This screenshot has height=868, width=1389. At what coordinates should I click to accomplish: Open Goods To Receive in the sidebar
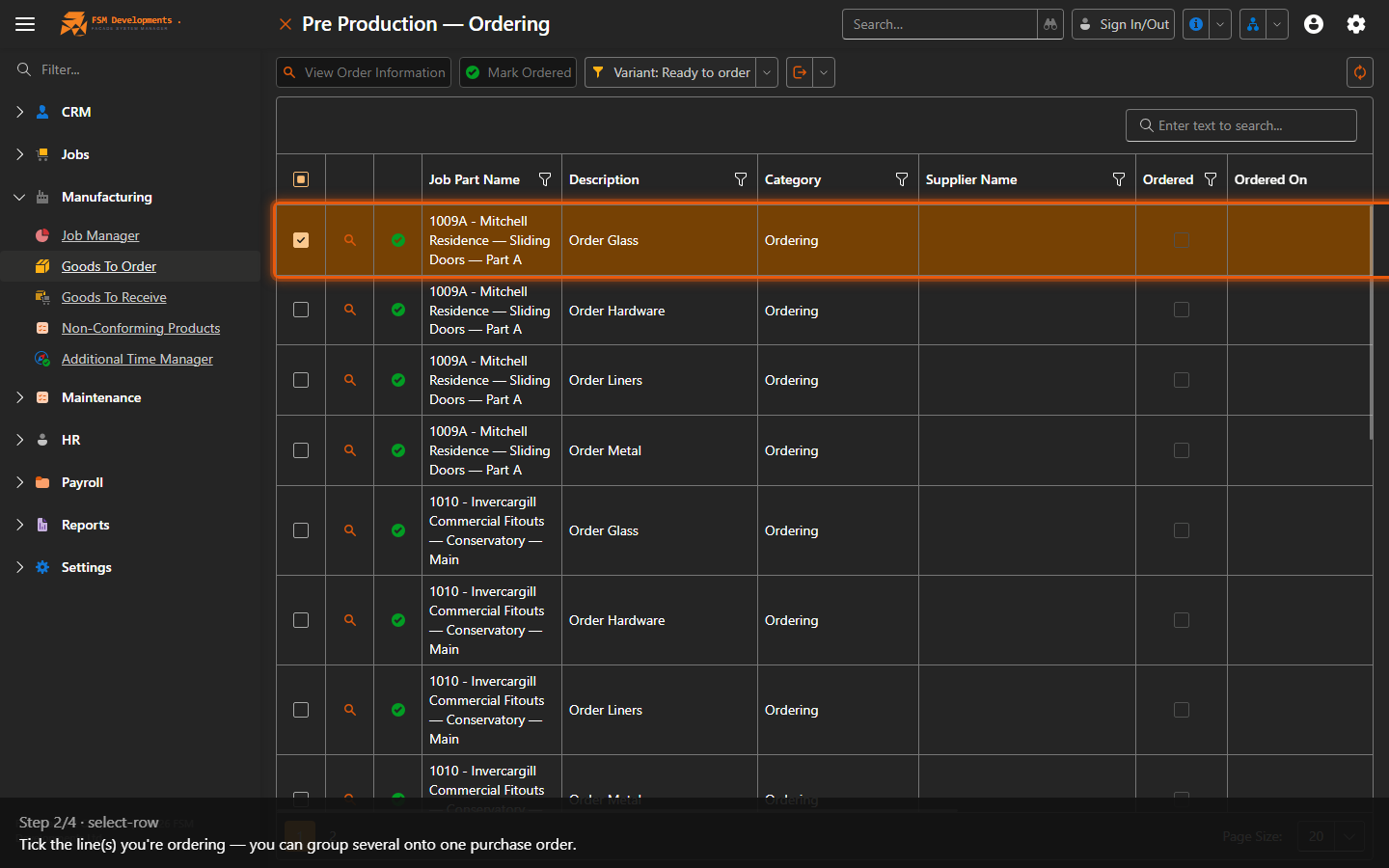[x=114, y=297]
